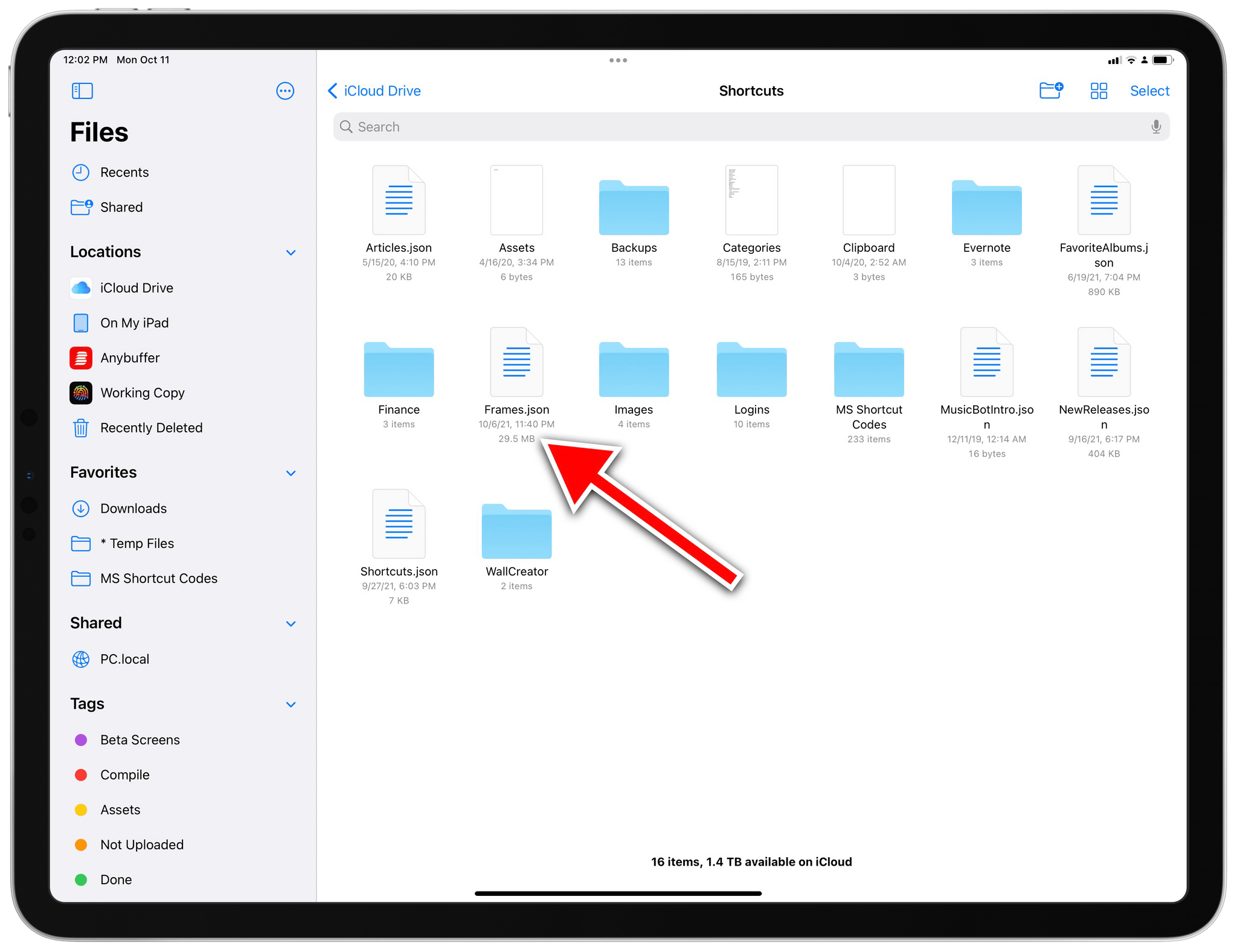Navigate back to iCloud Drive
This screenshot has width=1237, height=952.
pyautogui.click(x=375, y=90)
